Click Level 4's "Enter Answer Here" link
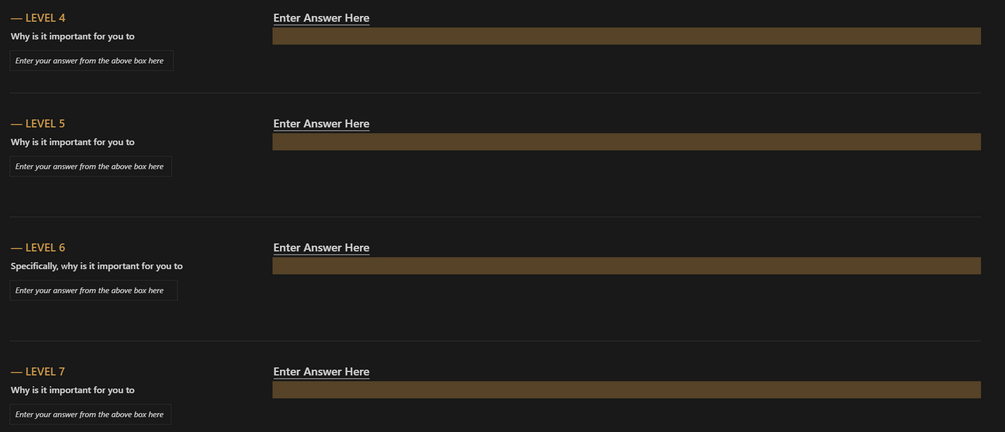The width and height of the screenshot is (1005, 432). pyautogui.click(x=321, y=18)
